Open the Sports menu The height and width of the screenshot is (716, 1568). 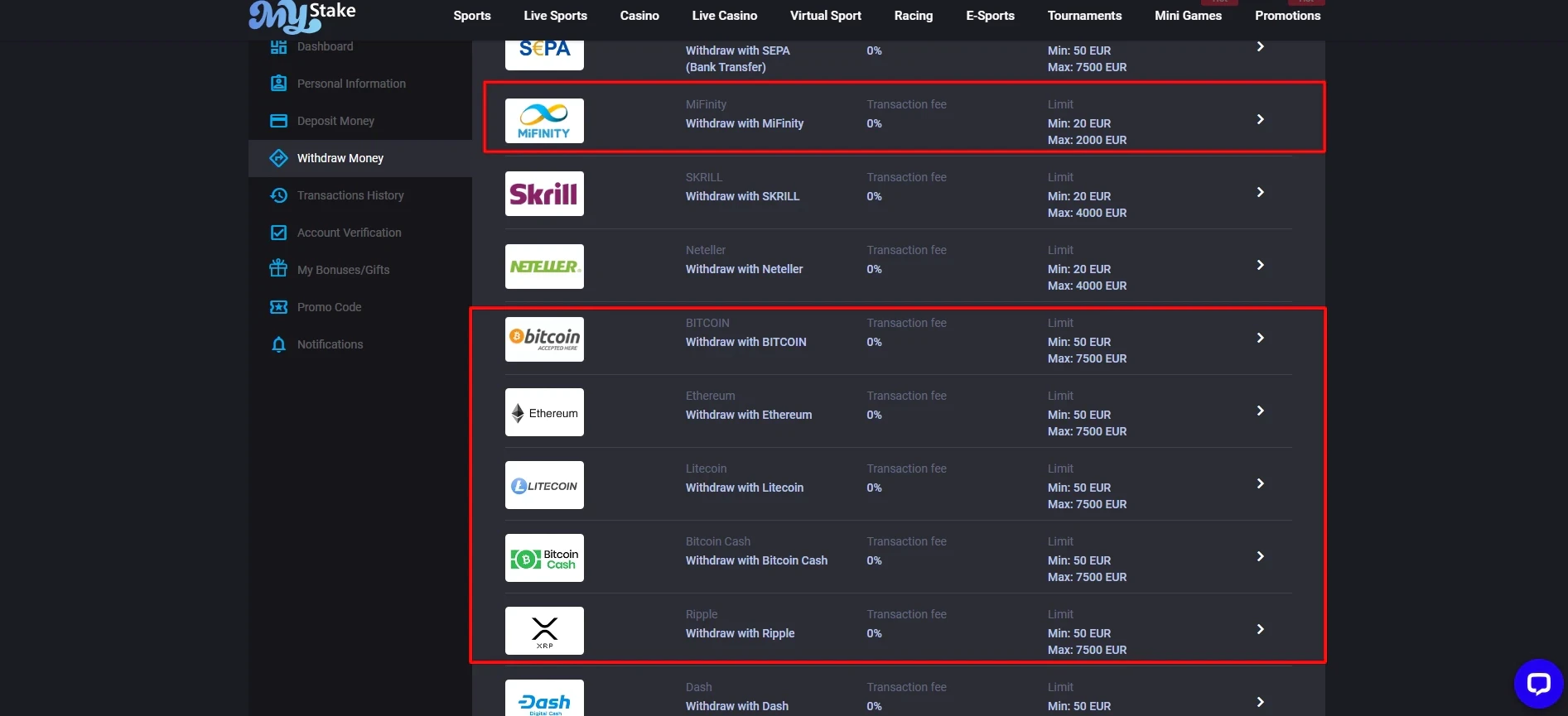tap(472, 16)
